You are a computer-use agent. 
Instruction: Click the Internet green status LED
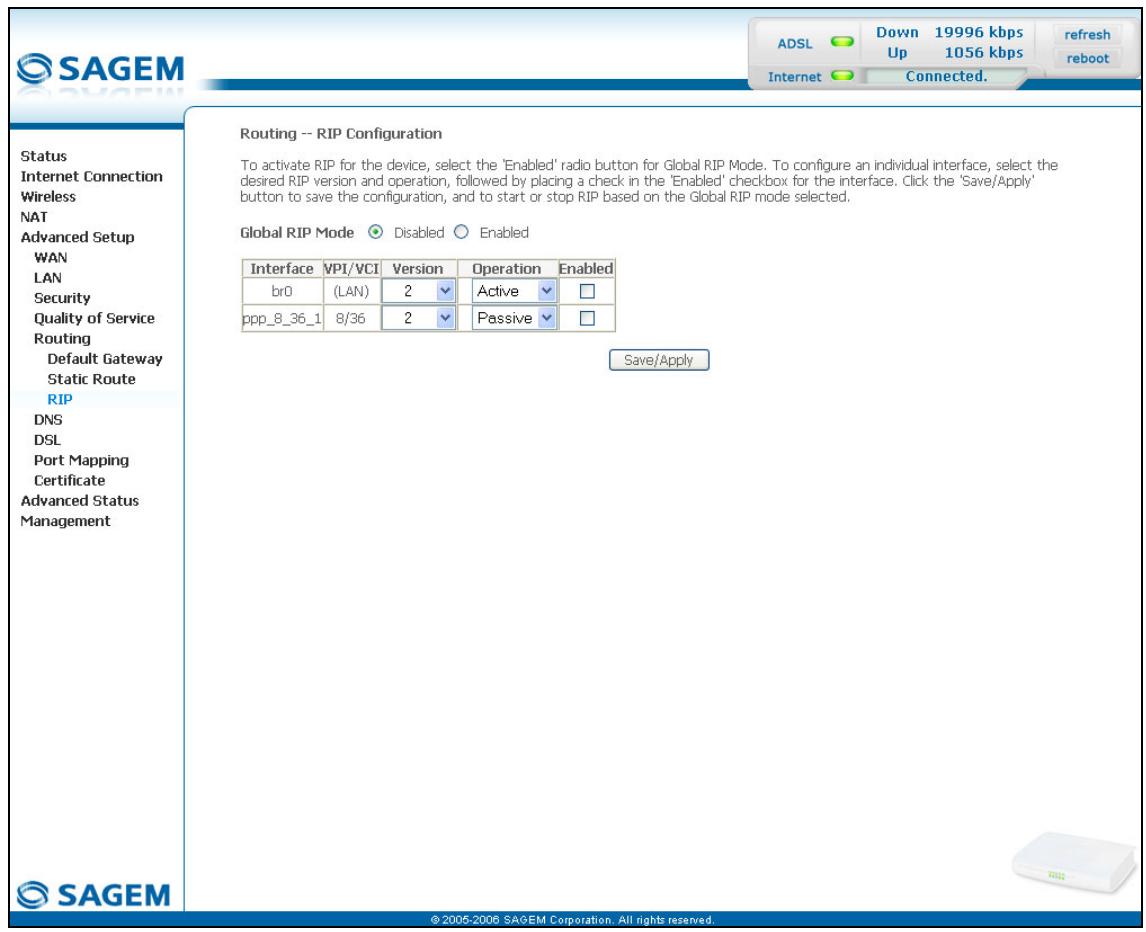tap(842, 75)
